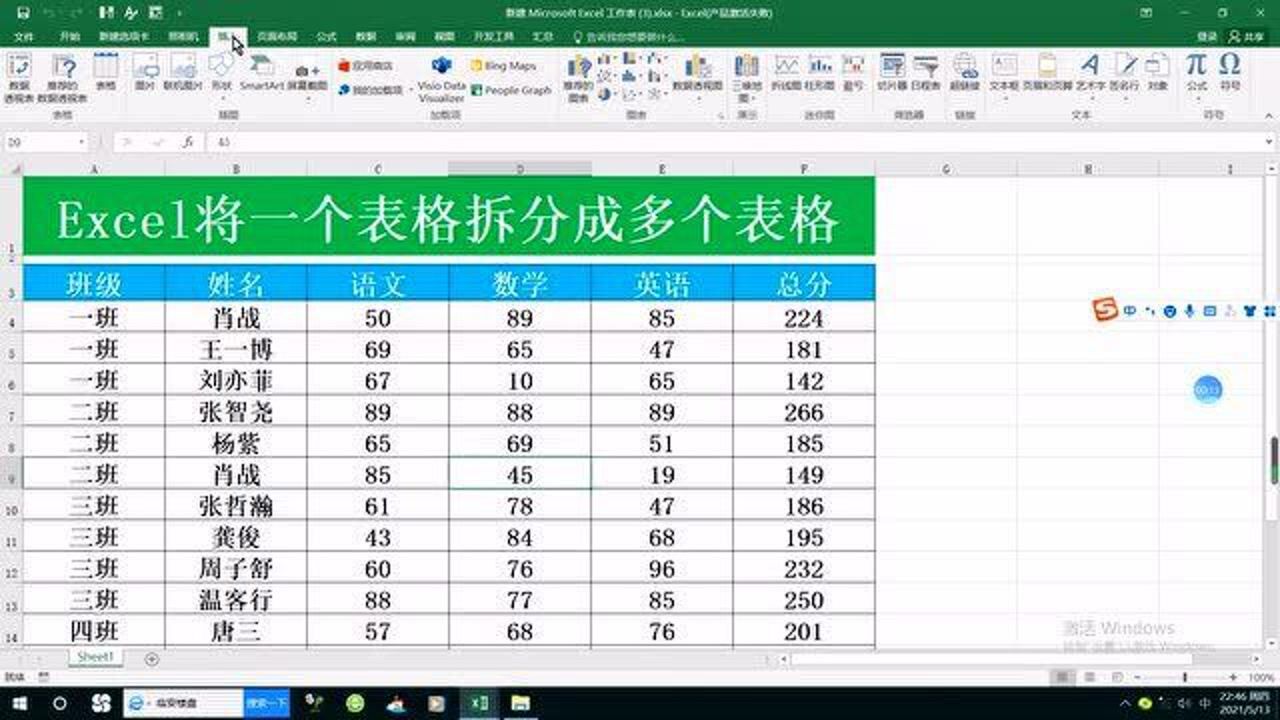Viewport: 1280px width, 720px height.
Task: Switch to the Formulas (公式) tab
Action: point(326,37)
